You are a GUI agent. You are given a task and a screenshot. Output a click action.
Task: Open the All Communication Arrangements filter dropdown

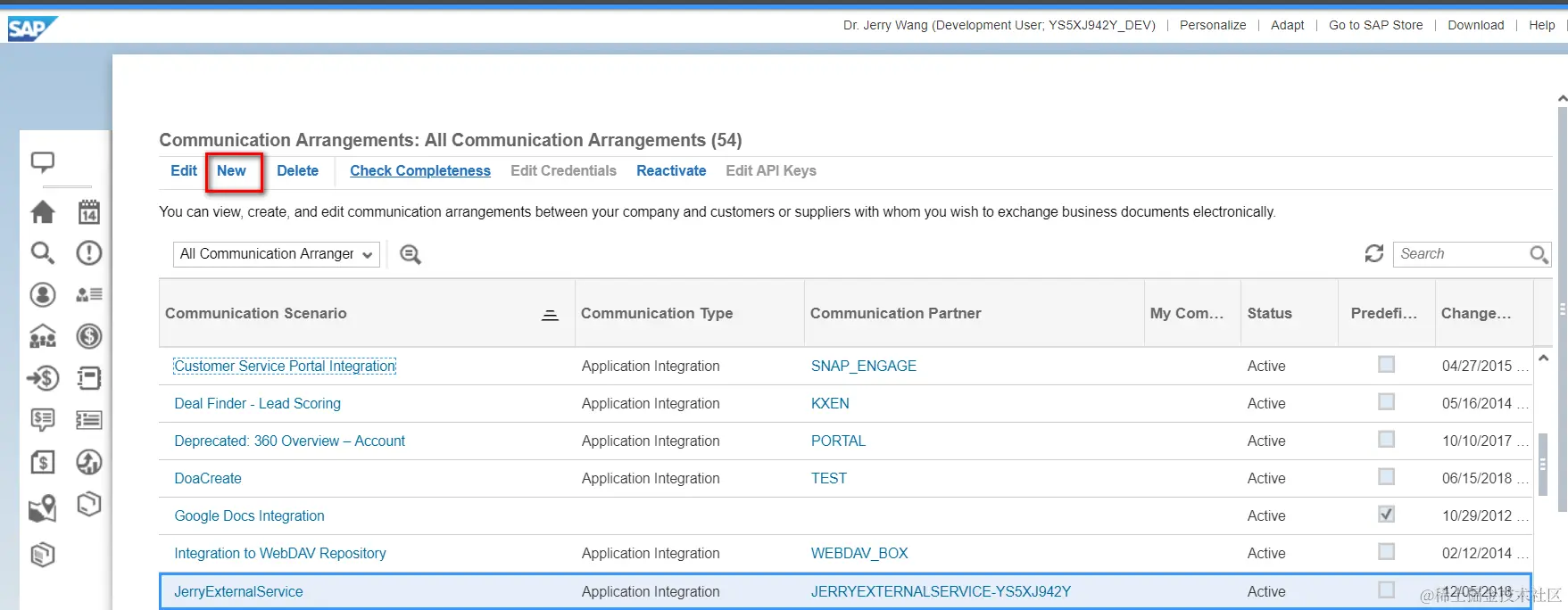click(277, 254)
